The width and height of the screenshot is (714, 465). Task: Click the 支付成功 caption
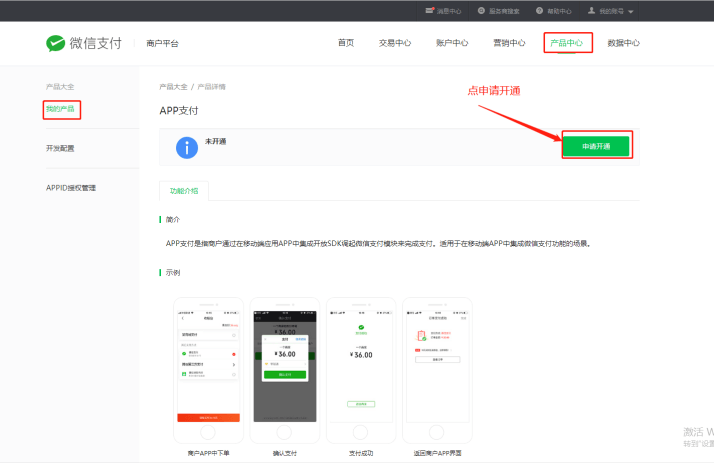click(361, 453)
